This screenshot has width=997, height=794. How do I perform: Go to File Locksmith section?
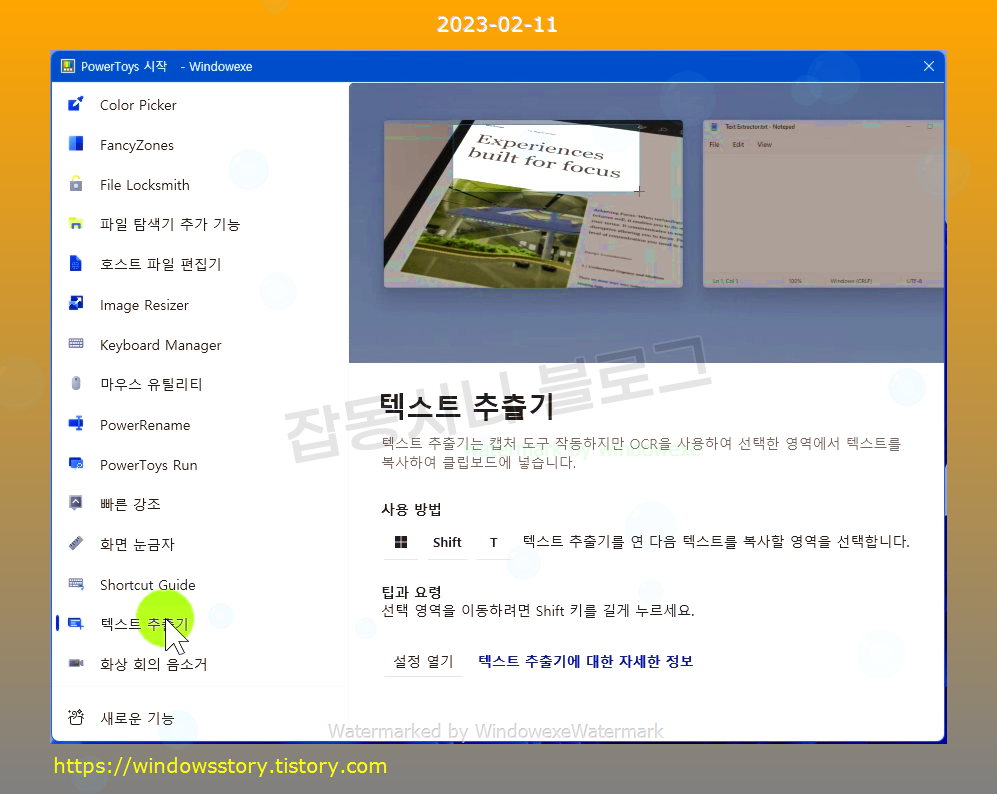144,185
